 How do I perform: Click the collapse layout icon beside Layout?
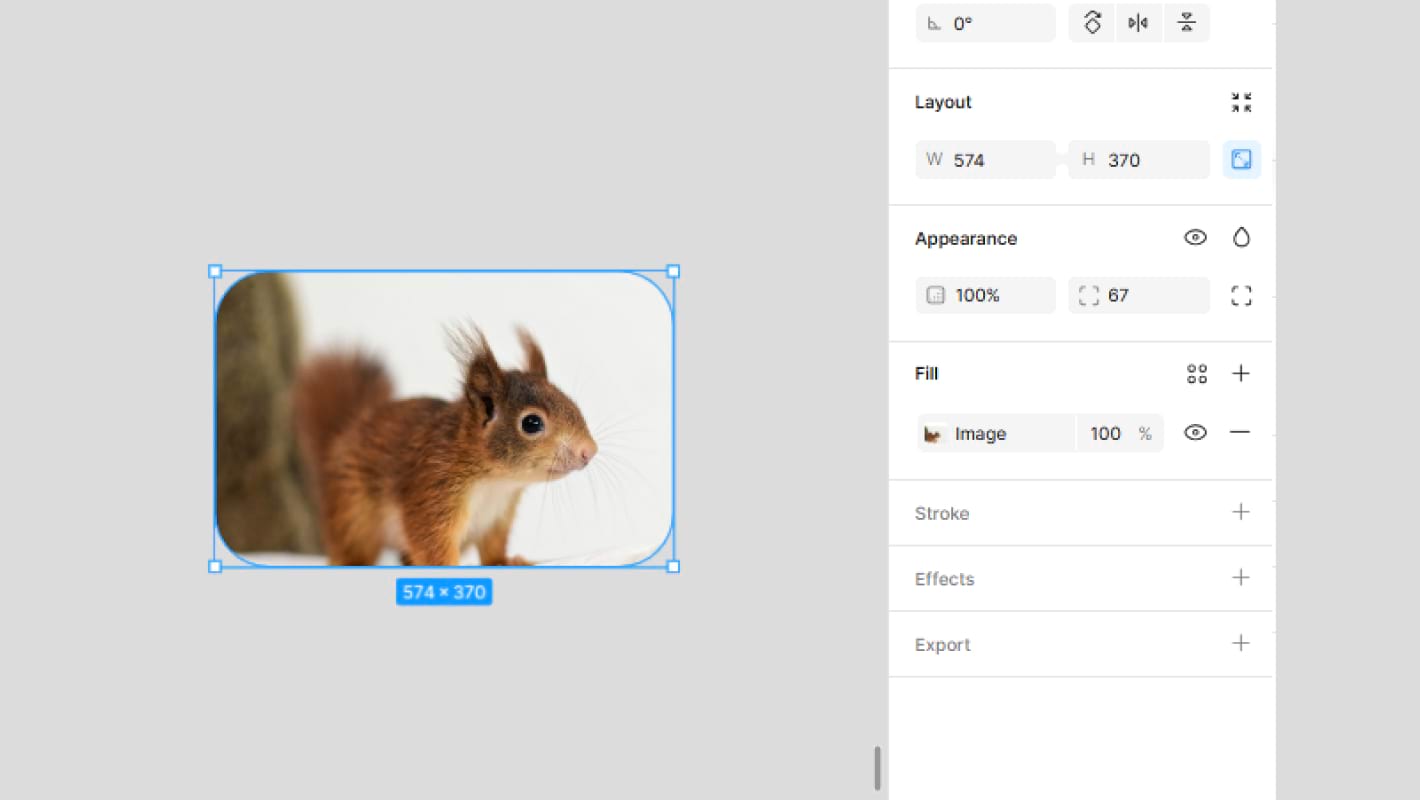[x=1241, y=102]
